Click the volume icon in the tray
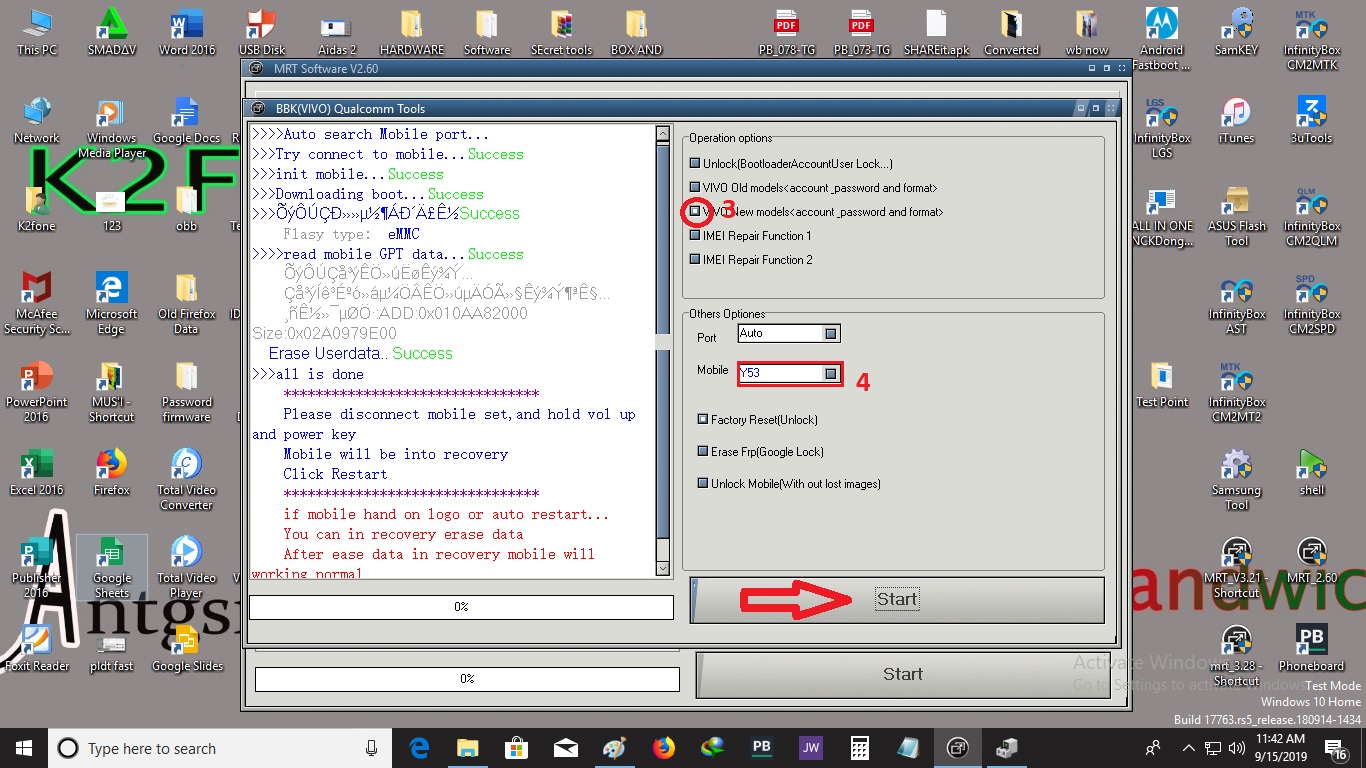 tap(1237, 748)
